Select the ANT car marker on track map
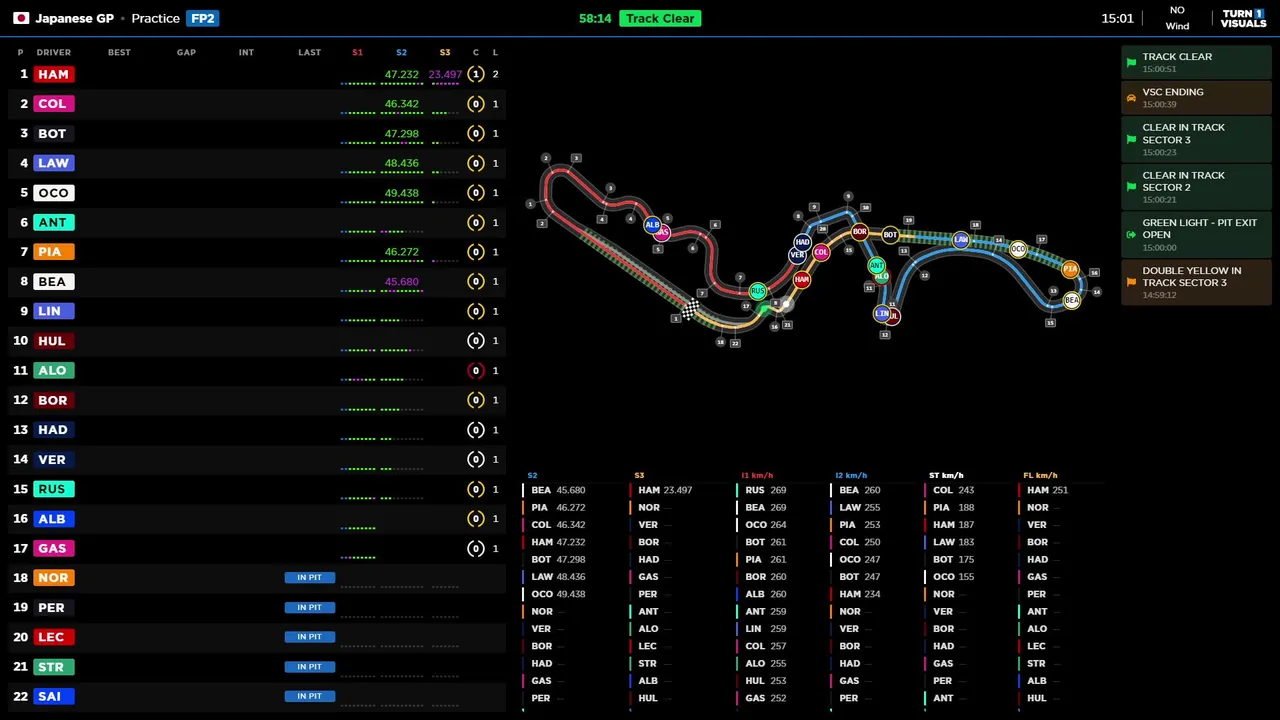This screenshot has height=720, width=1280. [876, 265]
